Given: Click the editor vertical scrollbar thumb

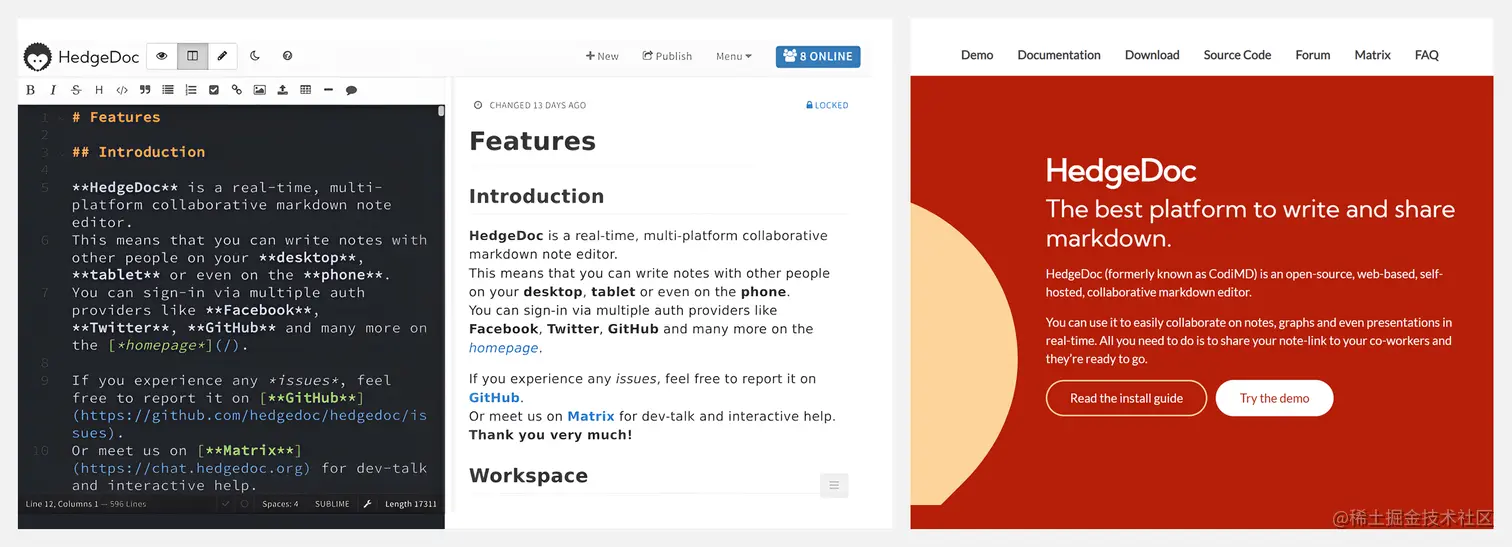Looking at the screenshot, I should pyautogui.click(x=441, y=112).
